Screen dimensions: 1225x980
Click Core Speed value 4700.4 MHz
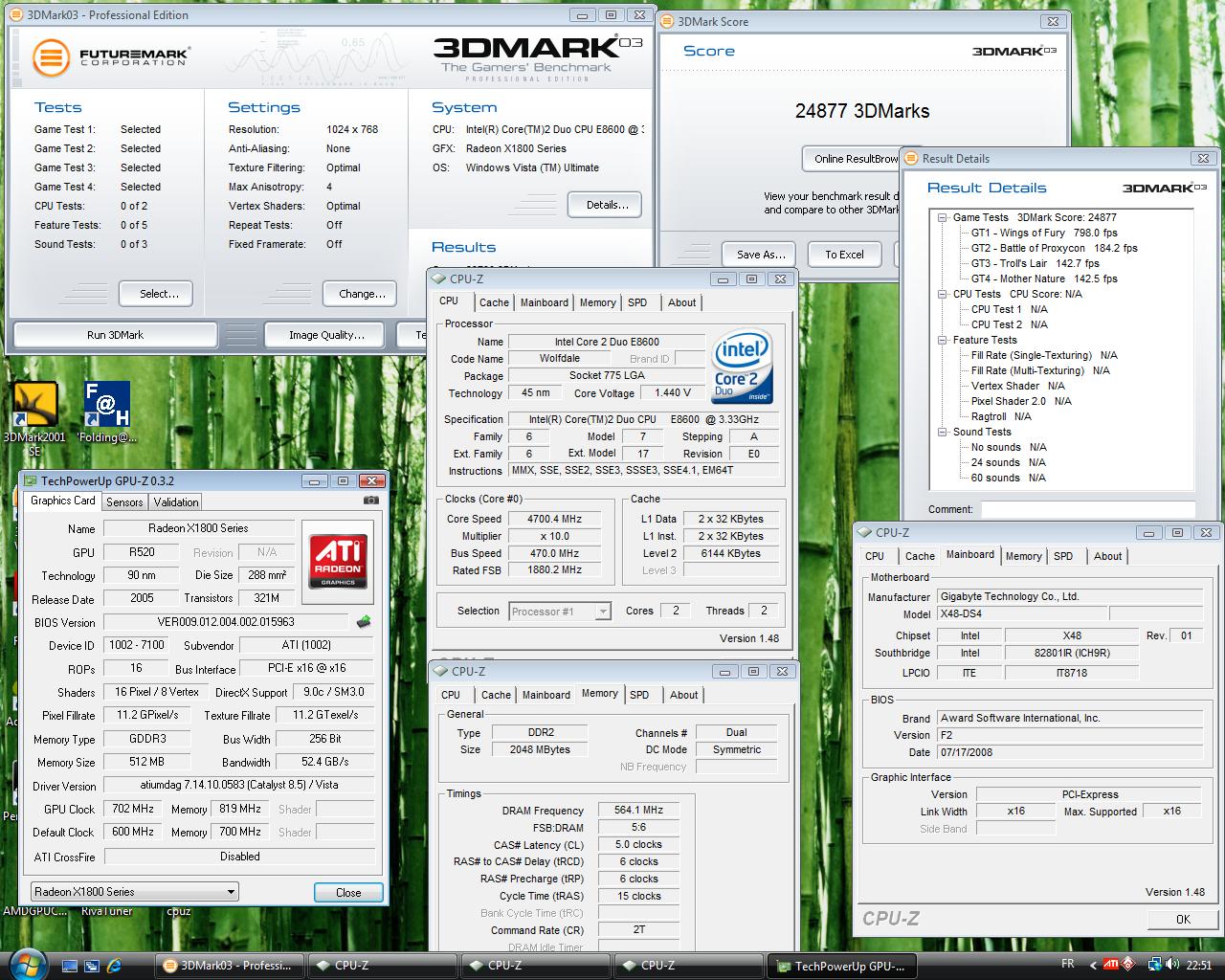[x=555, y=519]
